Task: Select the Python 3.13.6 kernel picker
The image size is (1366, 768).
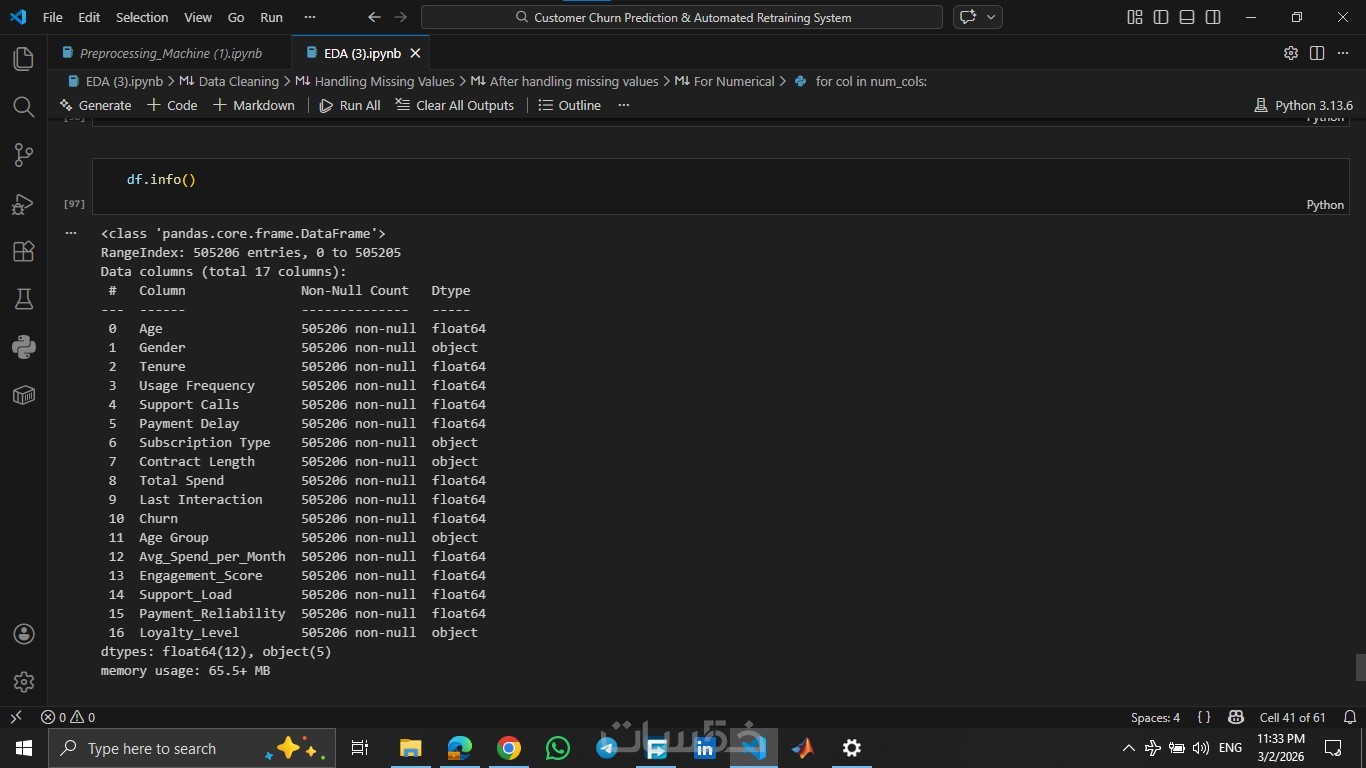Action: [x=1303, y=105]
